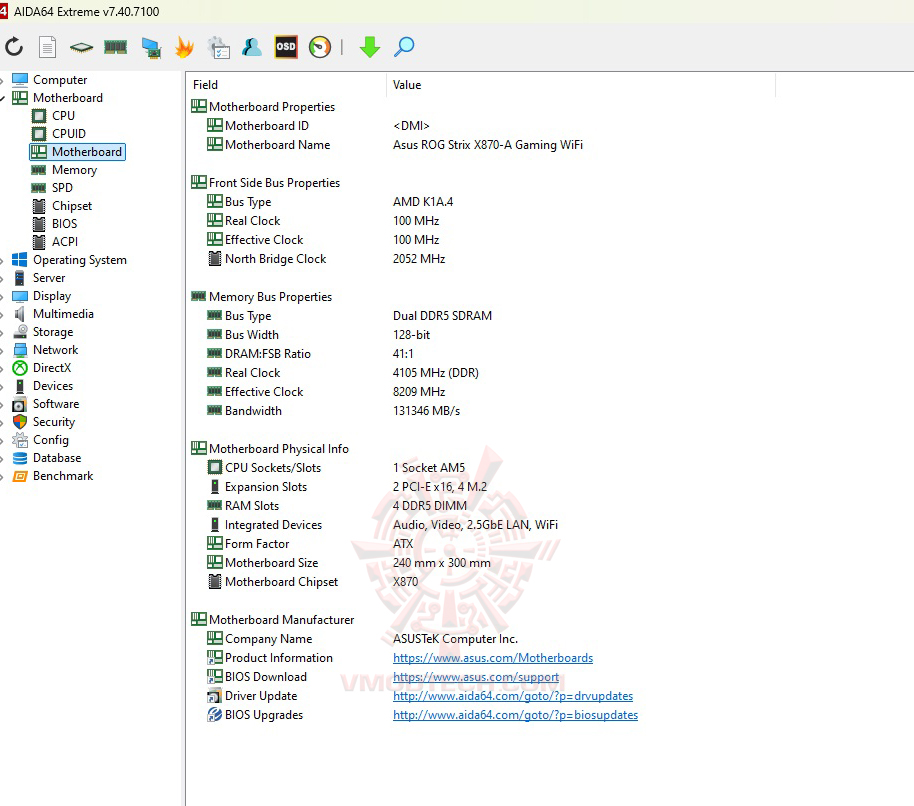Expand the Storage tree node

pyautogui.click(x=2, y=332)
